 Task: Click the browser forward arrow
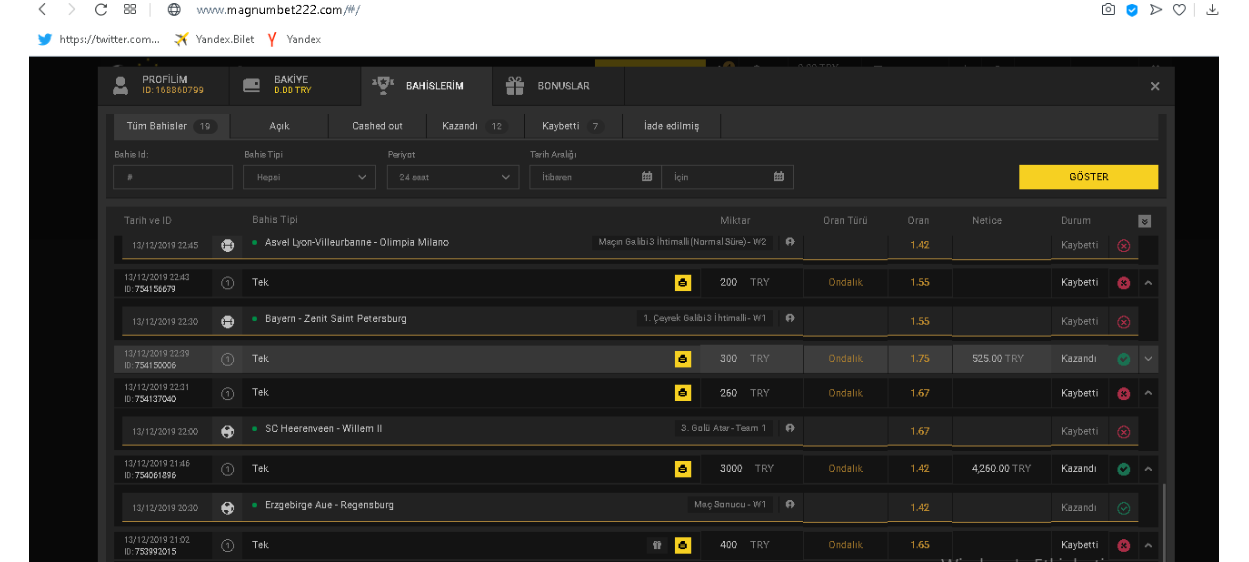click(x=71, y=10)
